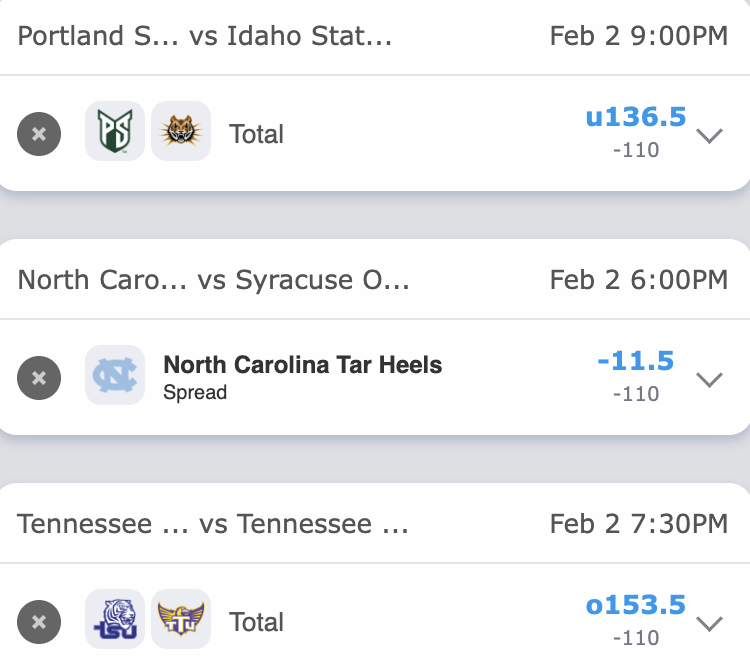Click the Total label beside Portland State logos
Viewport: 750px width, 664px height.
(x=256, y=134)
